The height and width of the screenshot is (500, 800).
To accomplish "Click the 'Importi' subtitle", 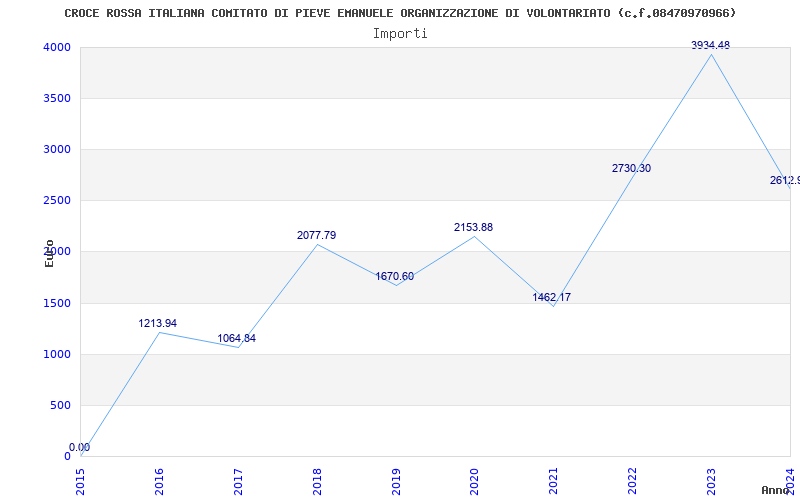I will 400,34.
